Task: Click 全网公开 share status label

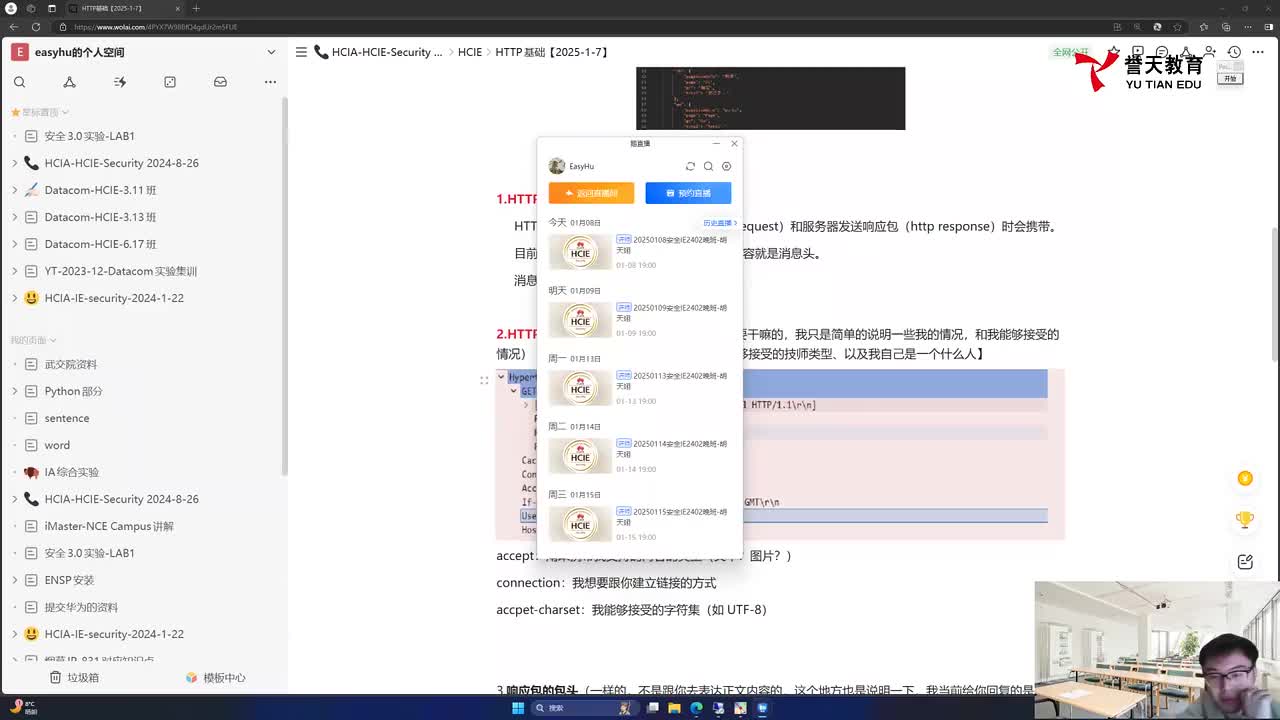Action: tap(1070, 52)
